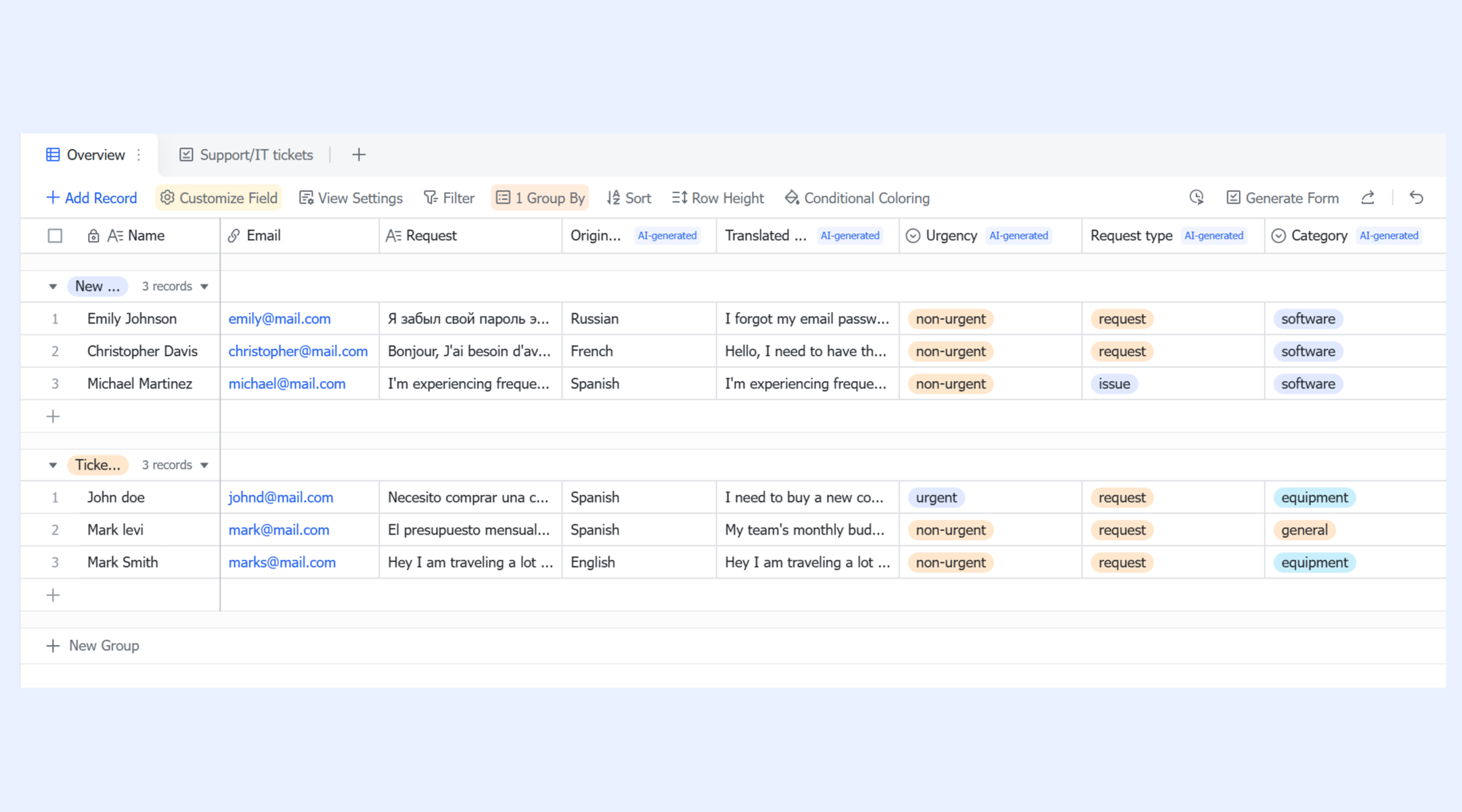Click the general tag in Mark levi row

pyautogui.click(x=1304, y=530)
